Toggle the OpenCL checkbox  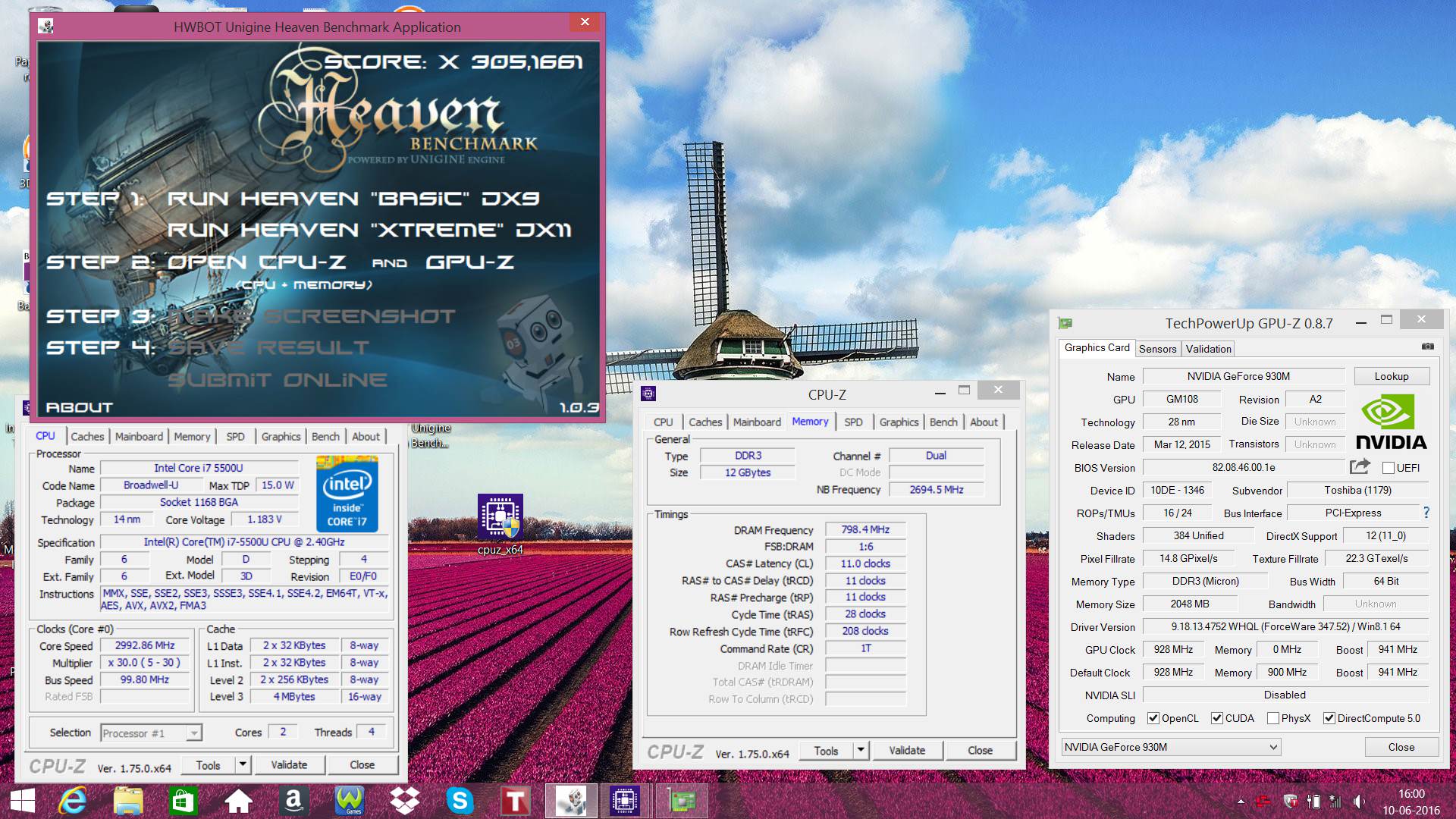click(x=1153, y=718)
